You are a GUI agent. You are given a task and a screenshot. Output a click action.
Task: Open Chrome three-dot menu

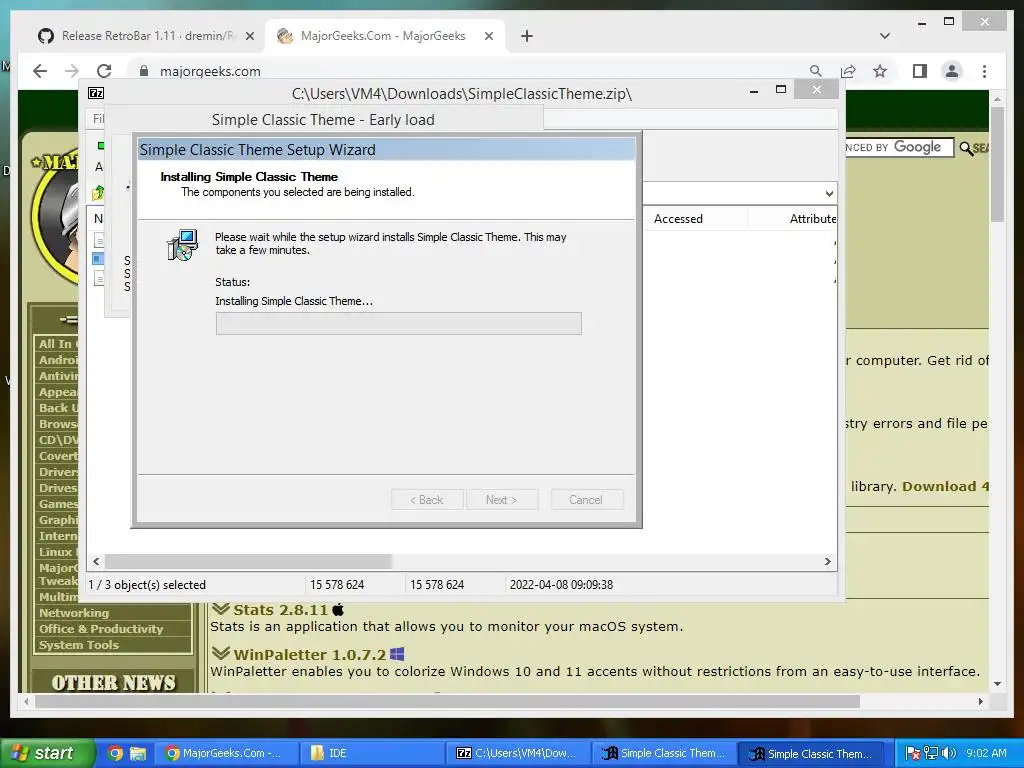click(x=984, y=71)
